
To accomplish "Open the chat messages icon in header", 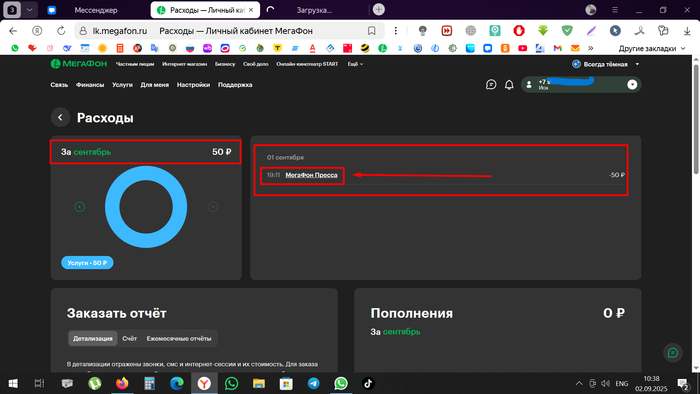I will [x=491, y=84].
